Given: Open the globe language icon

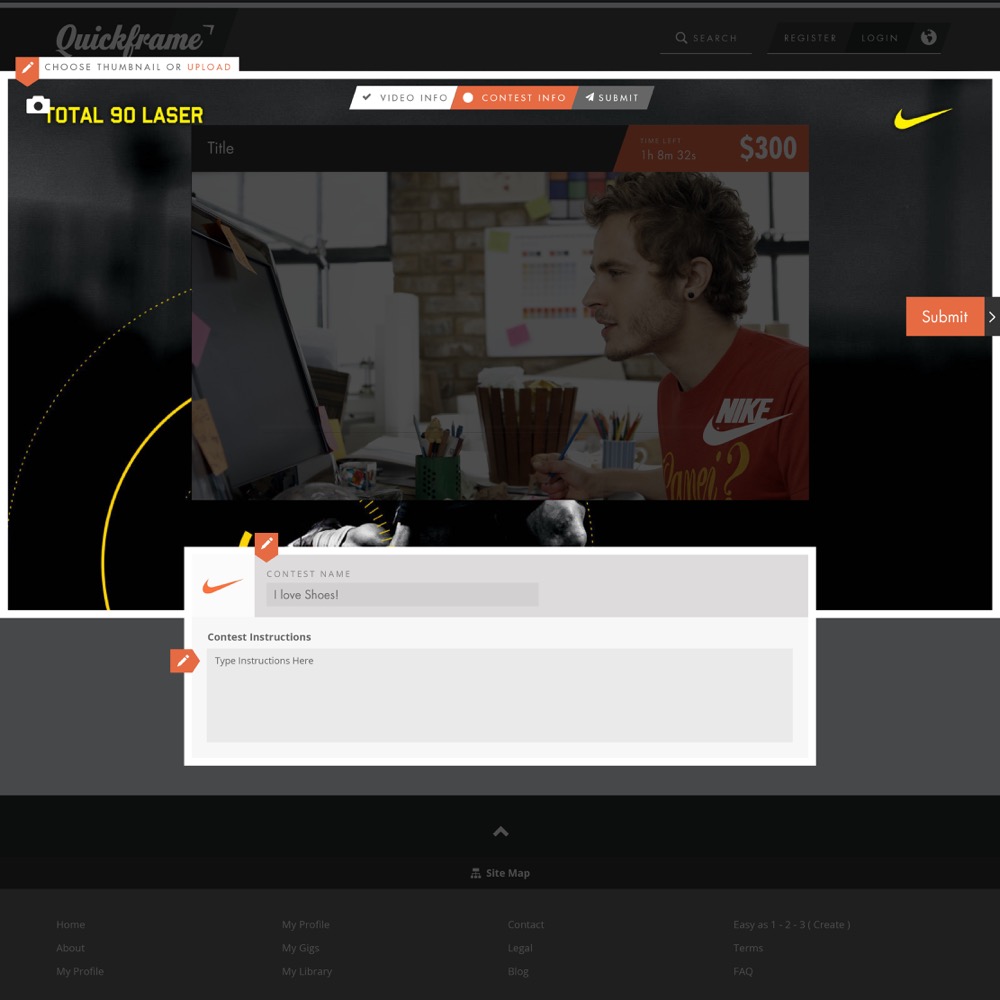Looking at the screenshot, I should [x=929, y=37].
